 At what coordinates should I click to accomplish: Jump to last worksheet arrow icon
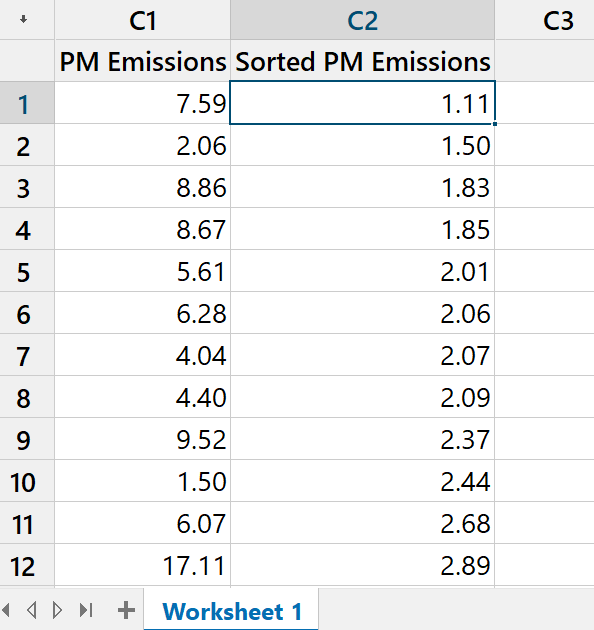(x=86, y=610)
